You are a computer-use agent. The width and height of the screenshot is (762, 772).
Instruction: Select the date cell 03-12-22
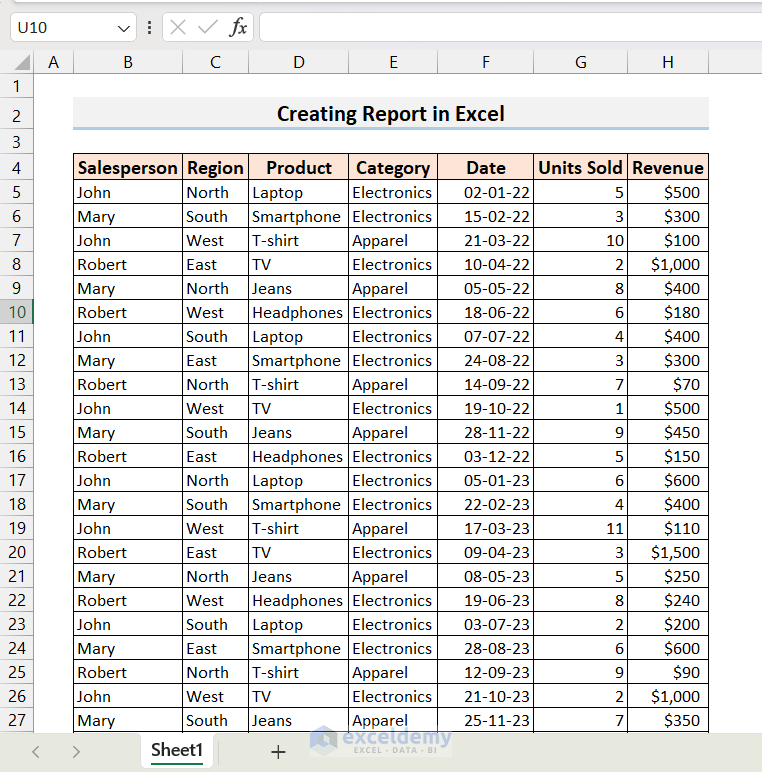(486, 456)
